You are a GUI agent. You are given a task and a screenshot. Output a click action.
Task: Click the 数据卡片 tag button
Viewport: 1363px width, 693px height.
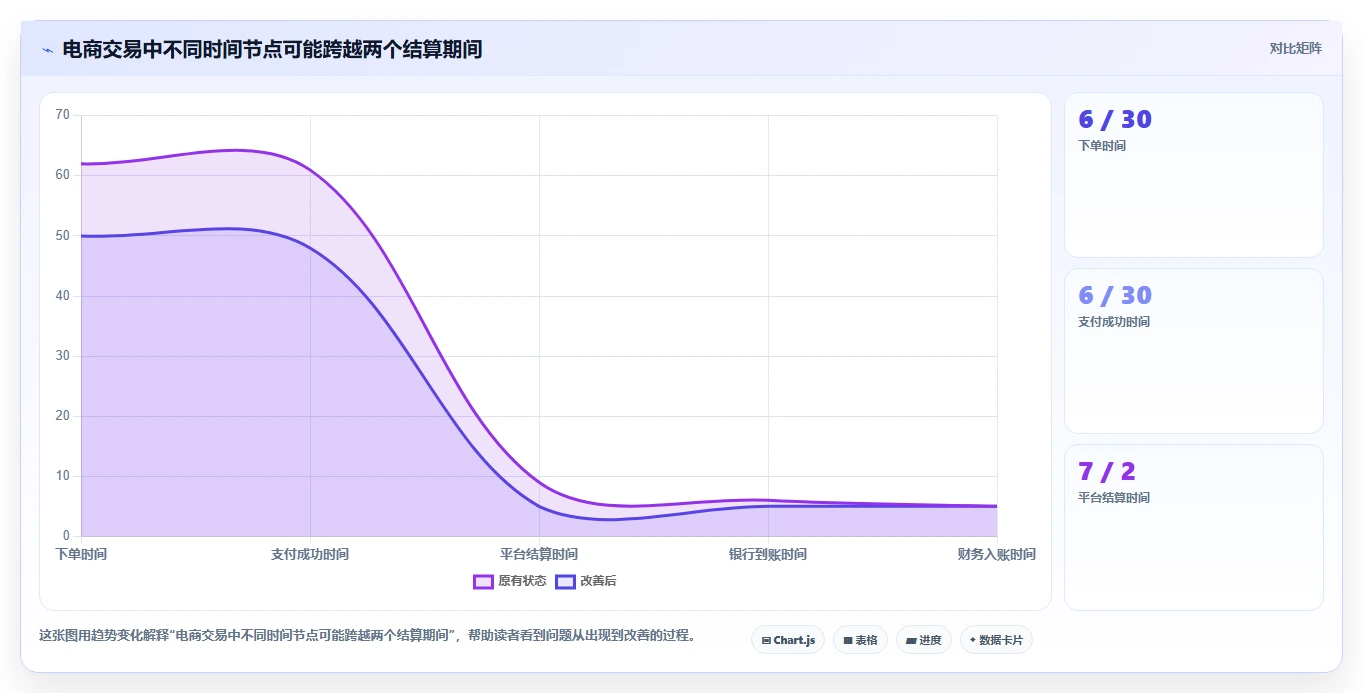click(996, 640)
